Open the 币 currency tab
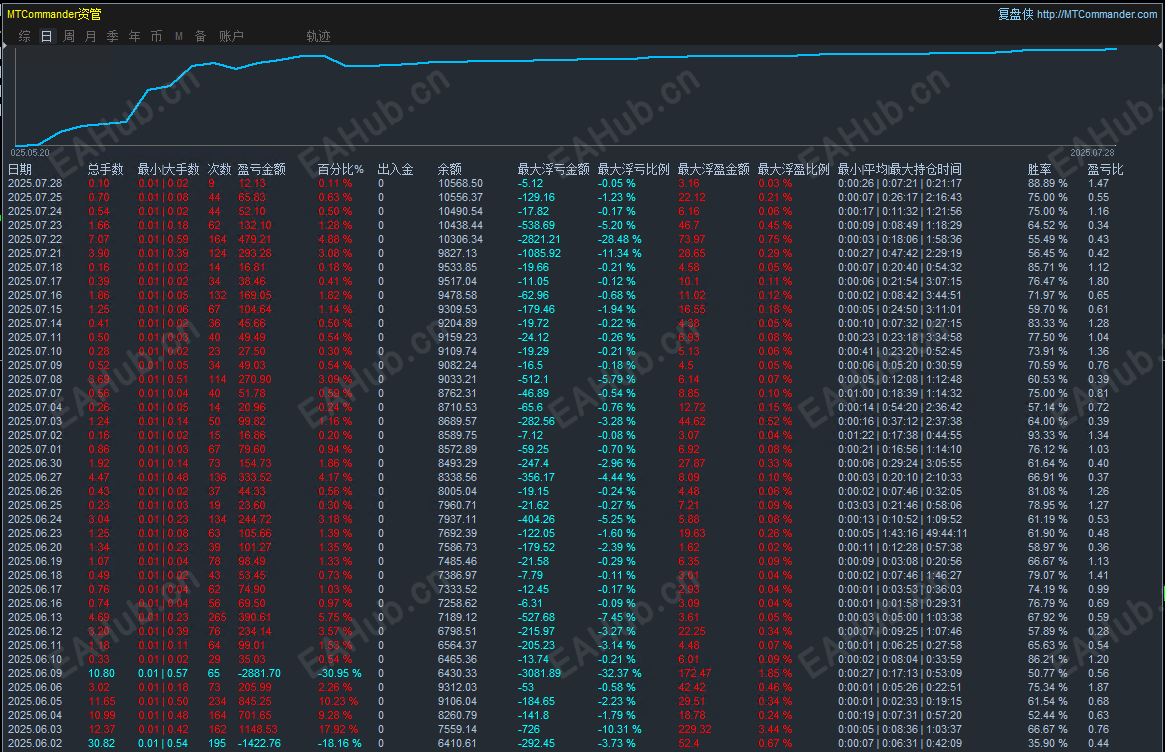The height and width of the screenshot is (752, 1165). click(x=156, y=36)
